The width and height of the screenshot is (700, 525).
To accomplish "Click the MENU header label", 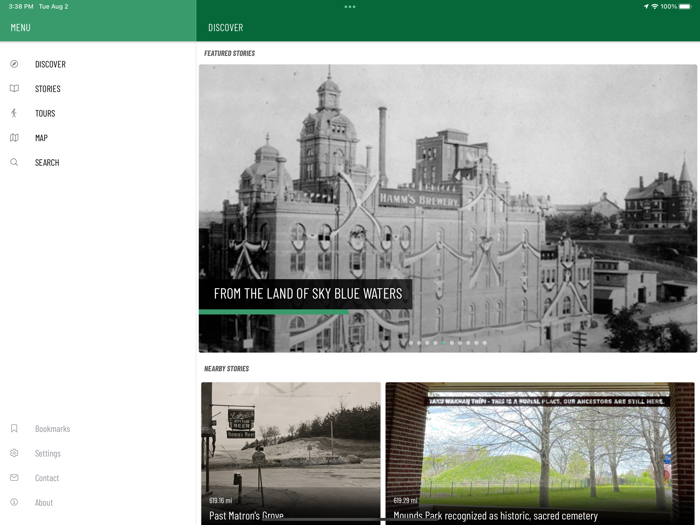I will 21,28.
